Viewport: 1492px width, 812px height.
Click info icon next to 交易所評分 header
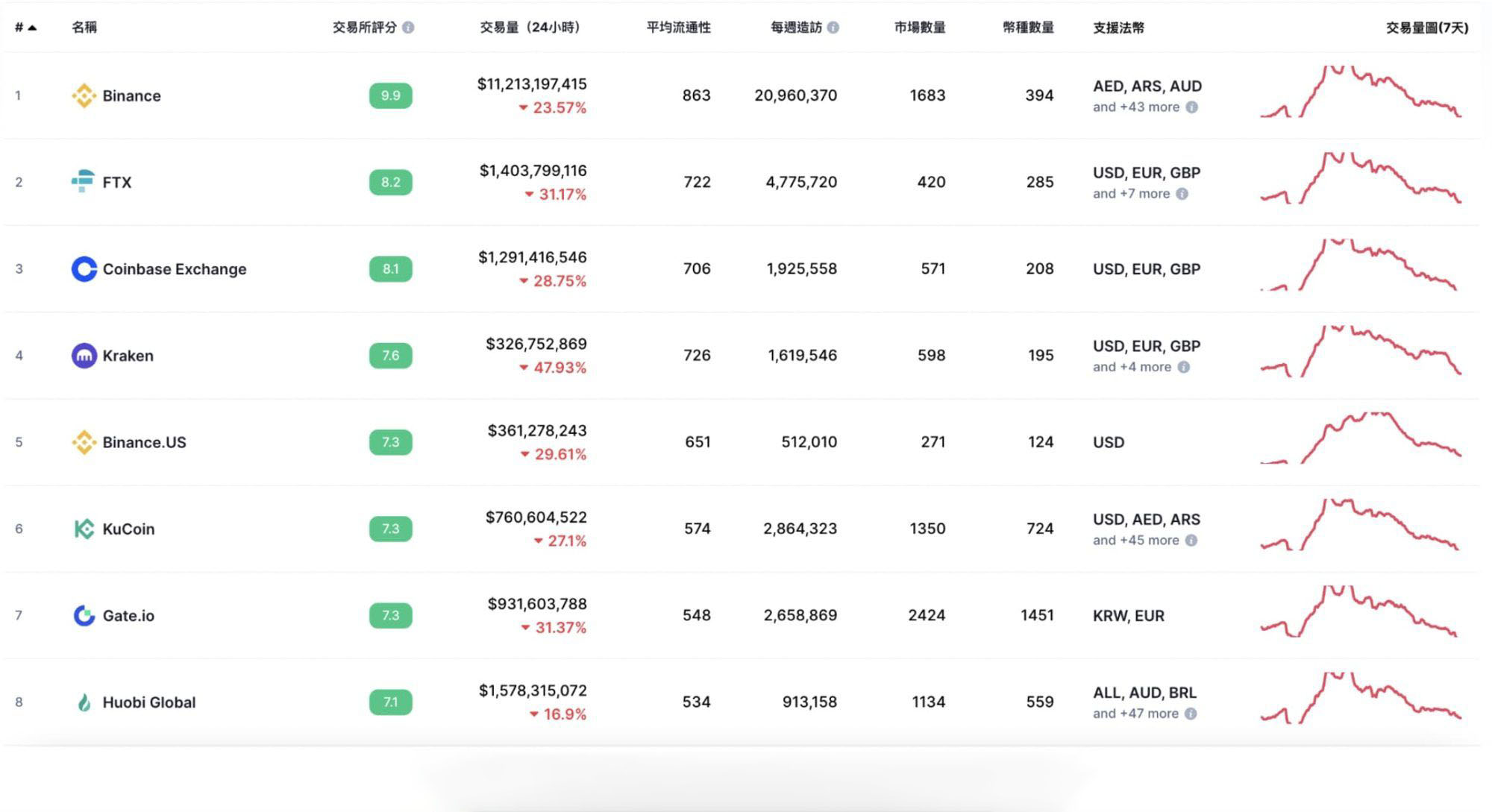point(408,28)
